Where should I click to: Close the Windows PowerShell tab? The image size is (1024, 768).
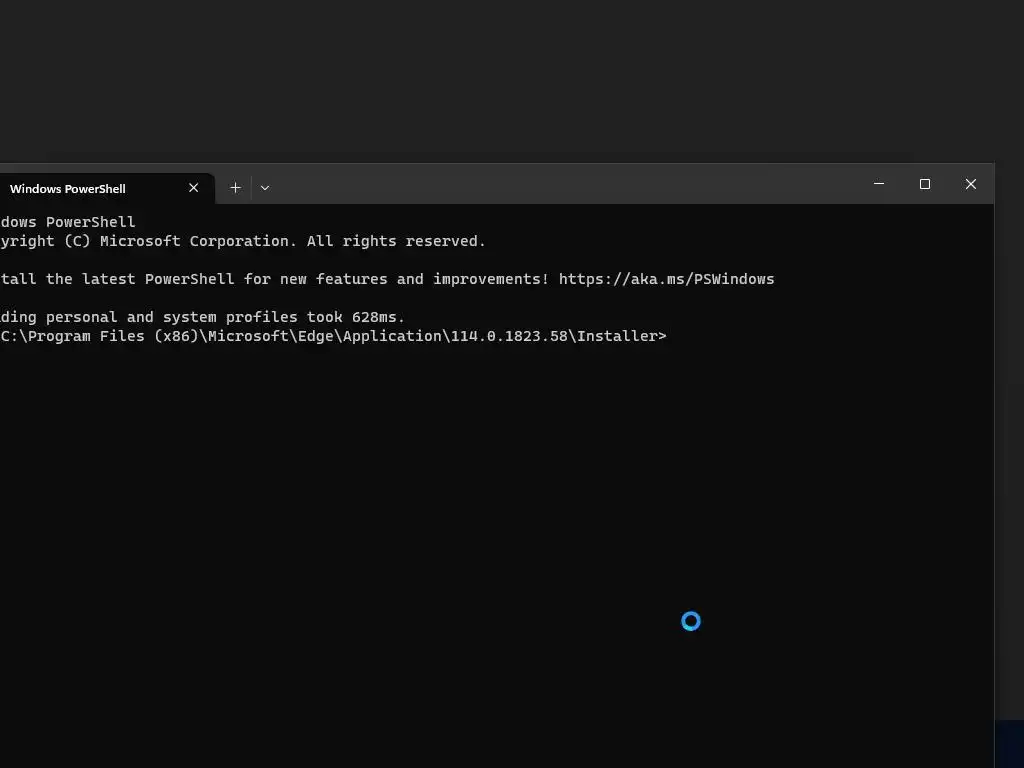click(194, 188)
